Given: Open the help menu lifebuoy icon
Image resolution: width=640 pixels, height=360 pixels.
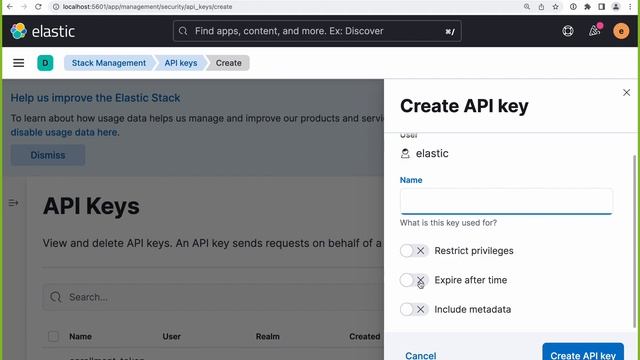Looking at the screenshot, I should pyautogui.click(x=568, y=31).
